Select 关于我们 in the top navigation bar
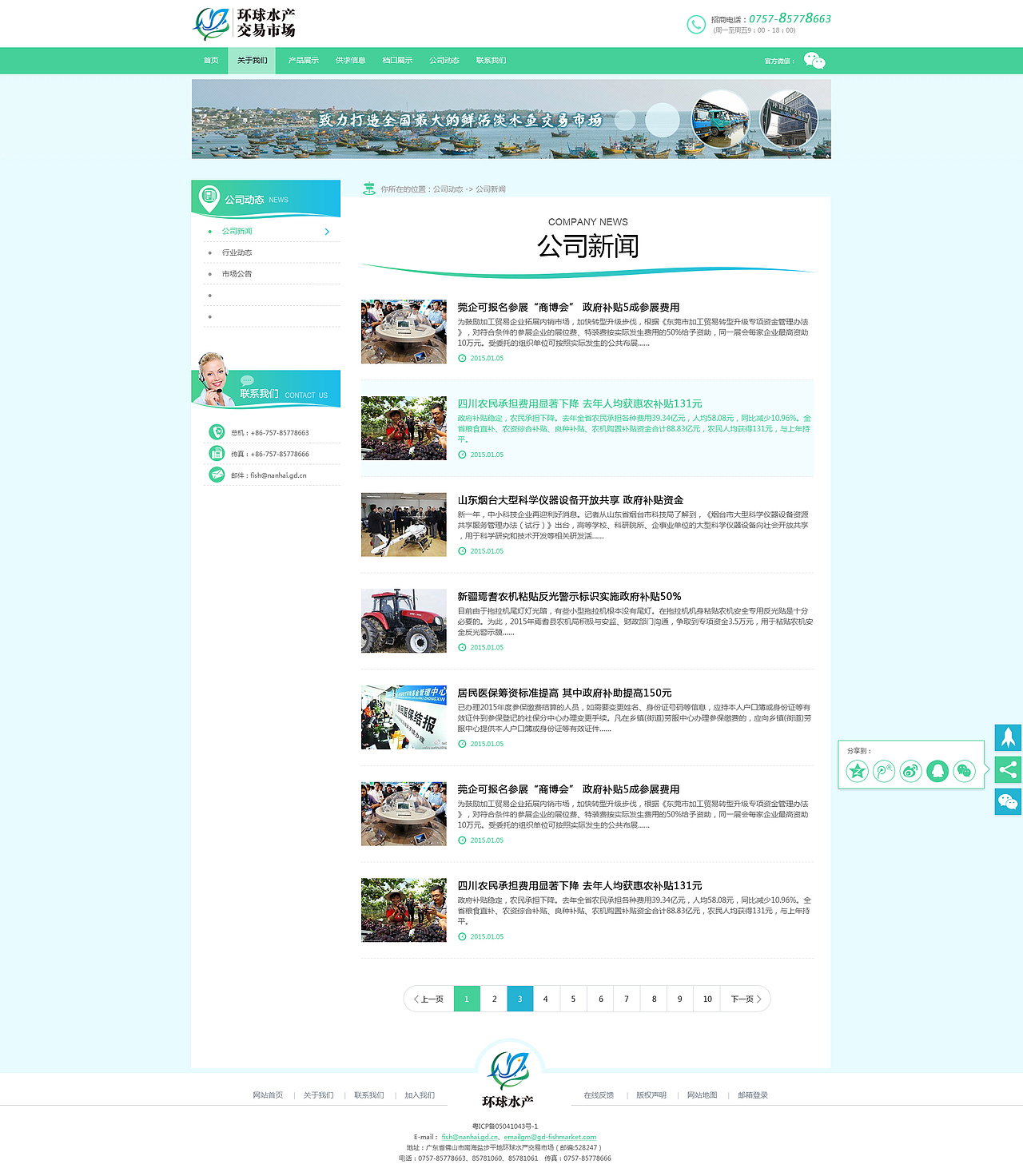The width and height of the screenshot is (1023, 1176). pos(253,61)
